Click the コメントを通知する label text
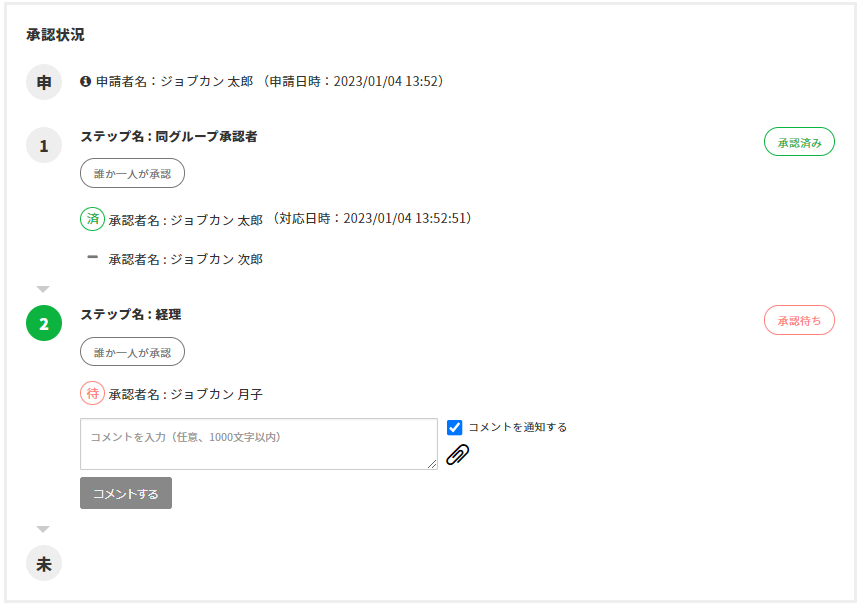860x606 pixels. pyautogui.click(x=517, y=427)
